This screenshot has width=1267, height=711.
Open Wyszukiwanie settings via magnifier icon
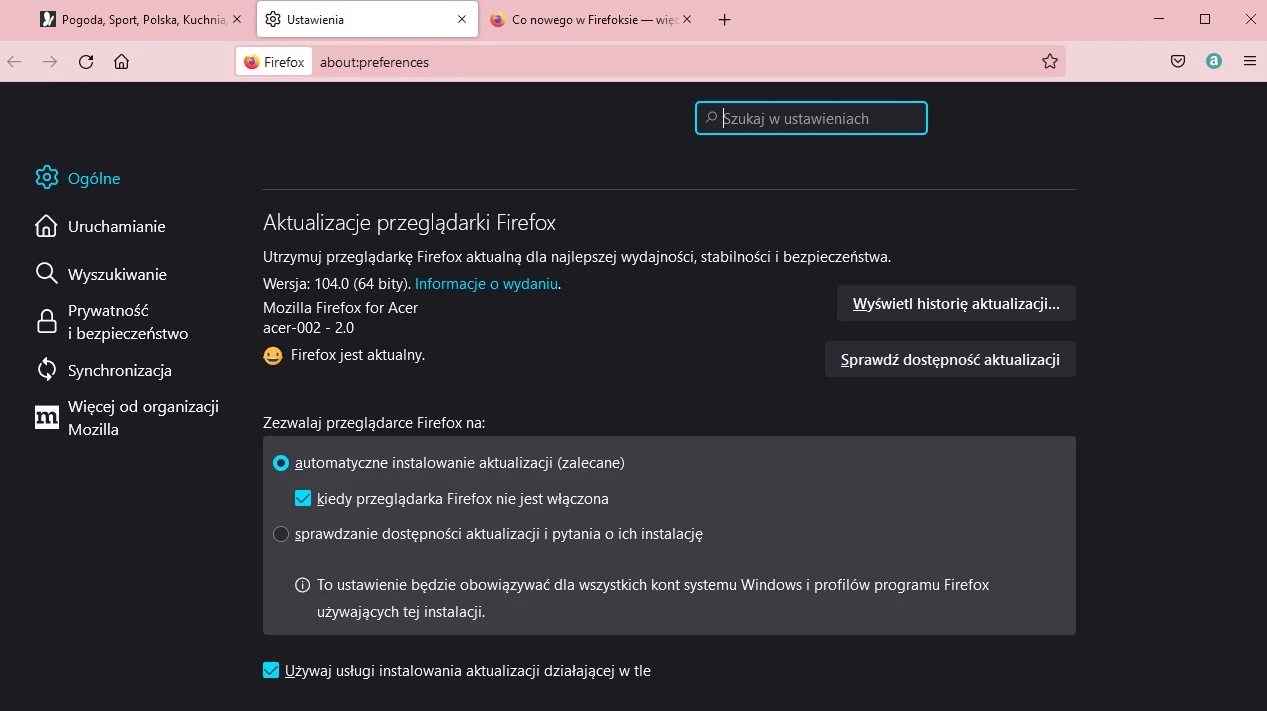point(46,273)
